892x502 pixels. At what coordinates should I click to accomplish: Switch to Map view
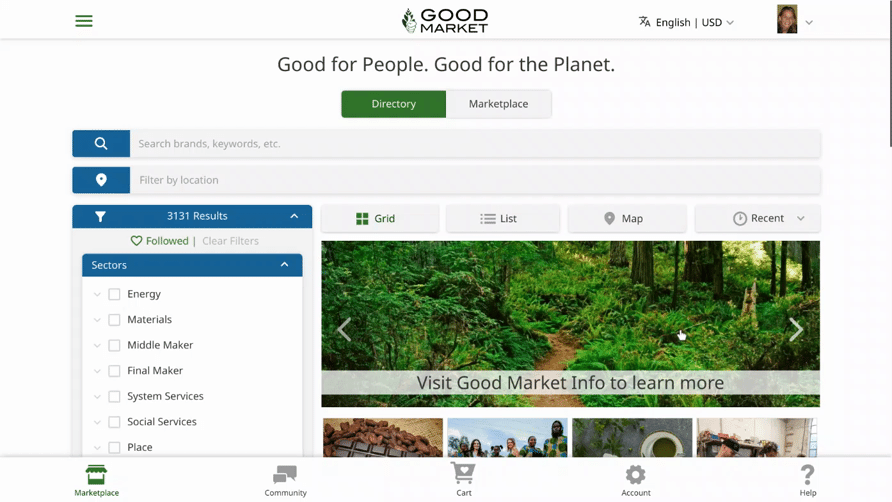pos(627,219)
